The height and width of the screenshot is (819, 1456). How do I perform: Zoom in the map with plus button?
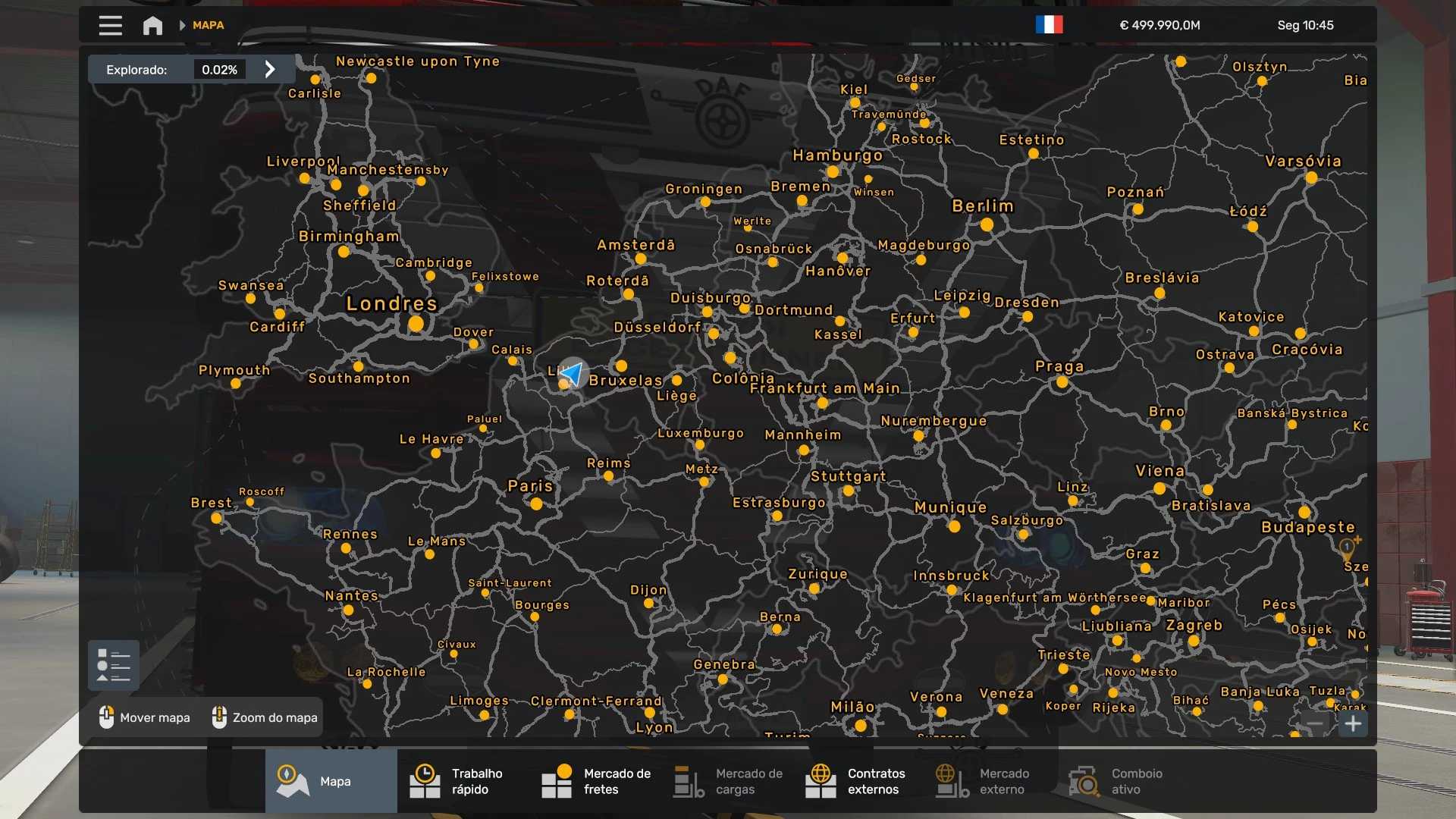pos(1353,724)
